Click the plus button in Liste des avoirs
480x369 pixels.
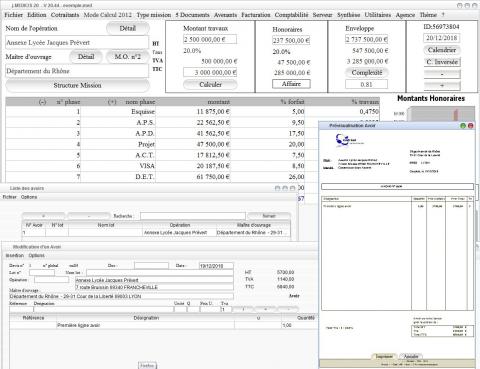coord(44,216)
